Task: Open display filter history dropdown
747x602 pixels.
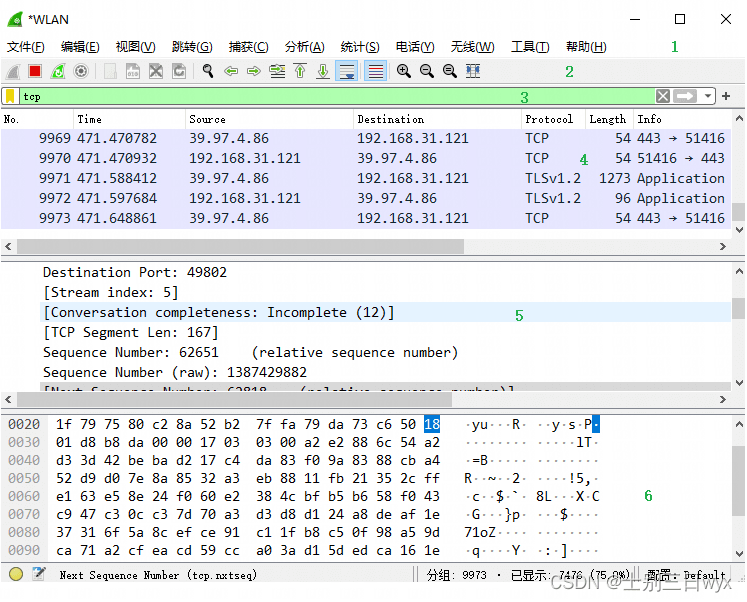Action: [708, 96]
